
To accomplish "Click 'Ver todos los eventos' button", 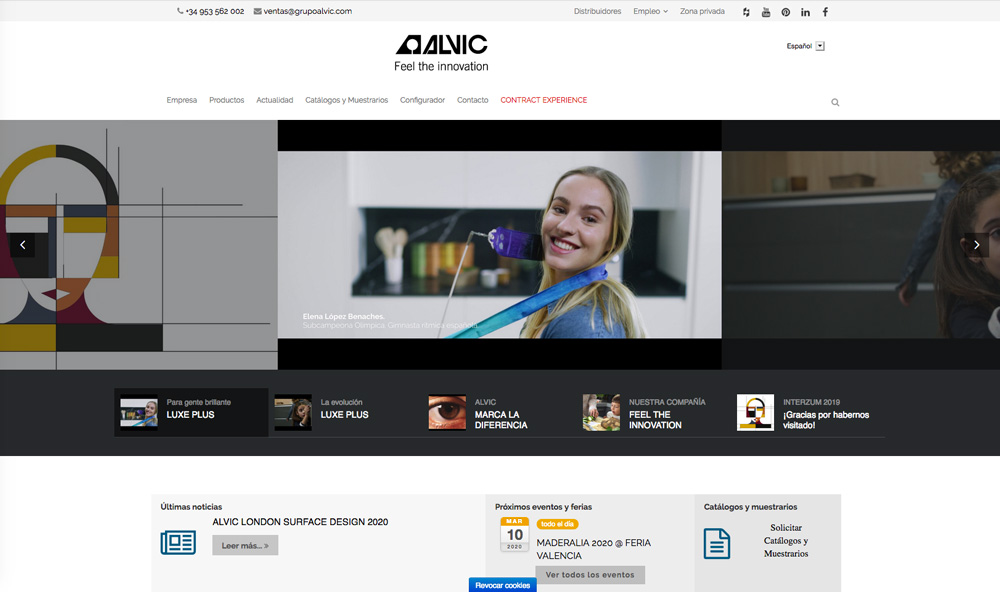I will 590,575.
